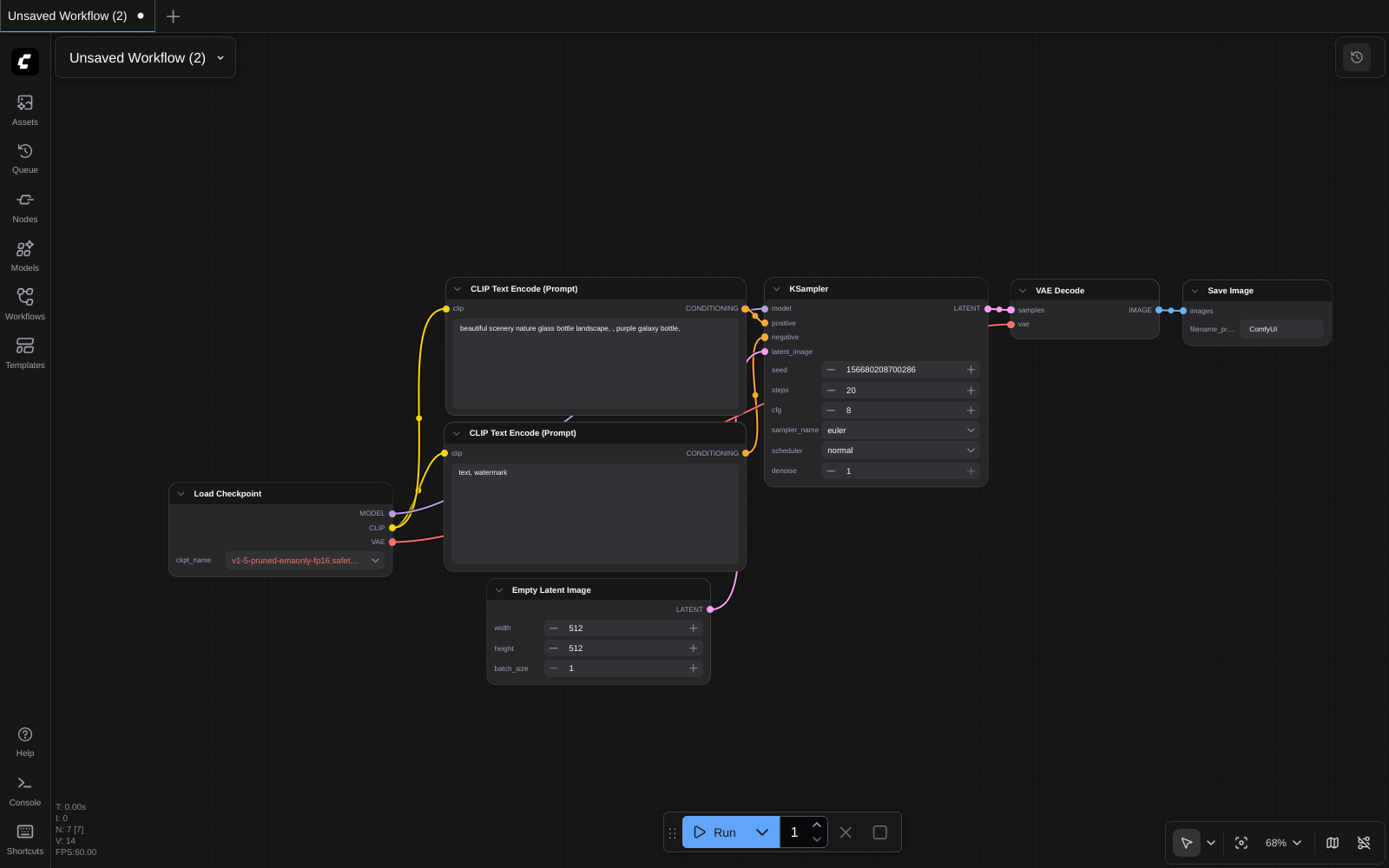The height and width of the screenshot is (868, 1389).
Task: Click the positive prompt text field
Action: tap(595, 363)
